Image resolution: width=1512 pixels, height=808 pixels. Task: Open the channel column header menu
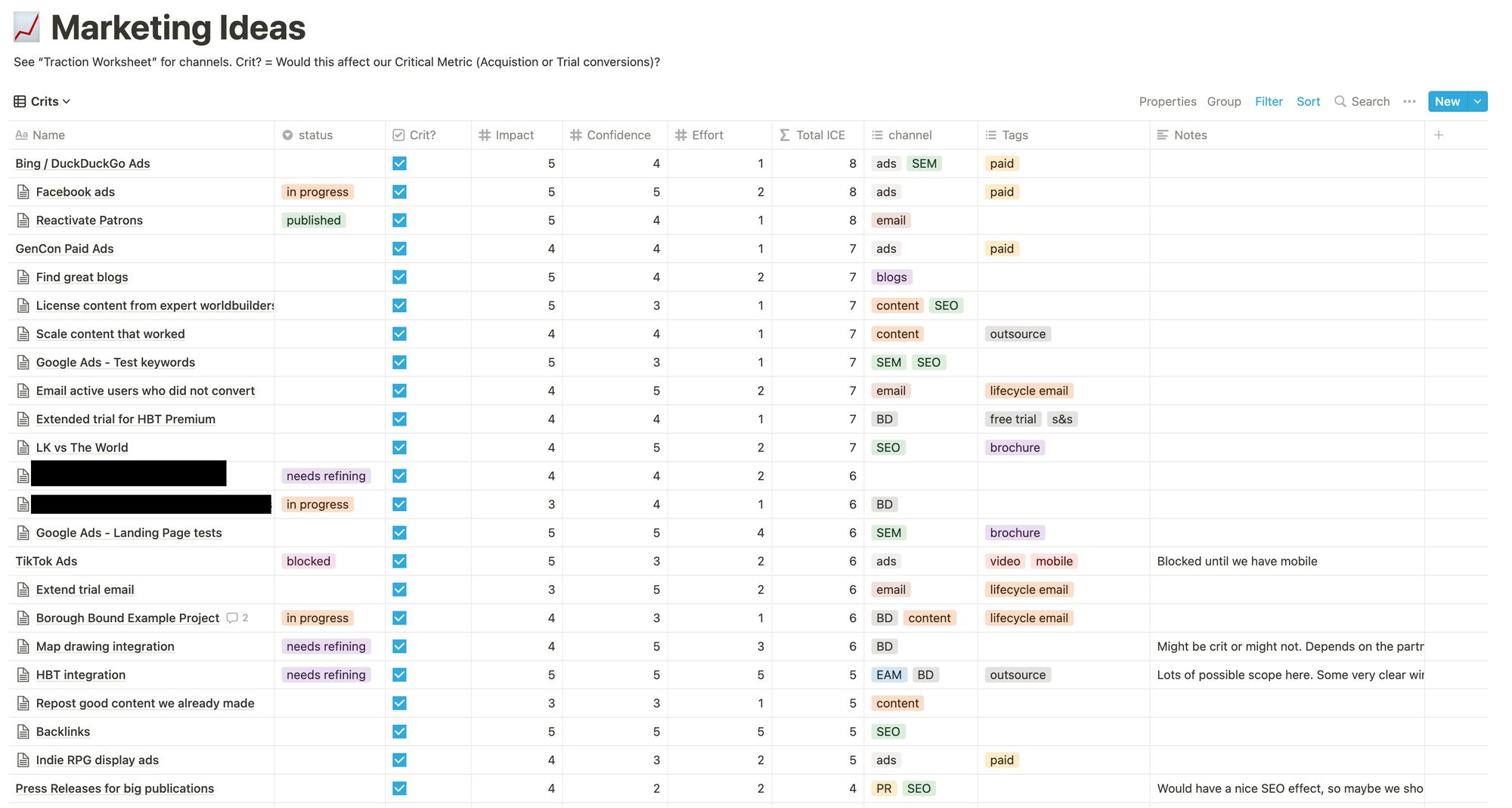(920, 135)
